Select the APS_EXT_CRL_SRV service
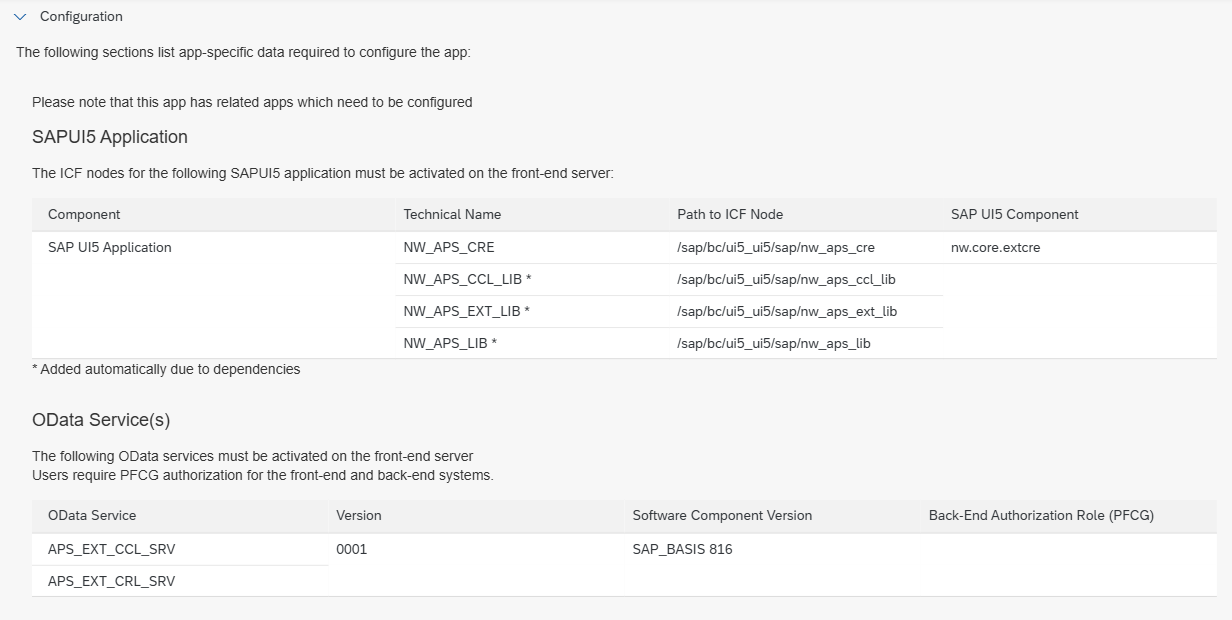This screenshot has width=1232, height=620. click(112, 581)
